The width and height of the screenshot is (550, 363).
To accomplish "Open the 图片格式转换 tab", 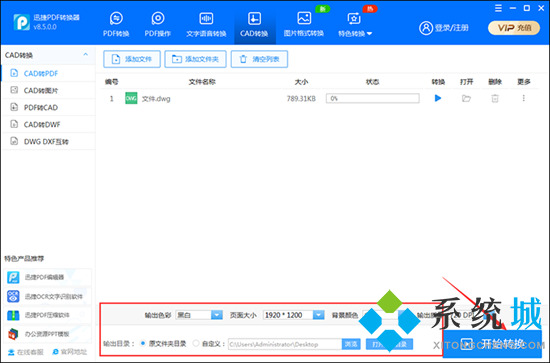I will click(x=304, y=25).
